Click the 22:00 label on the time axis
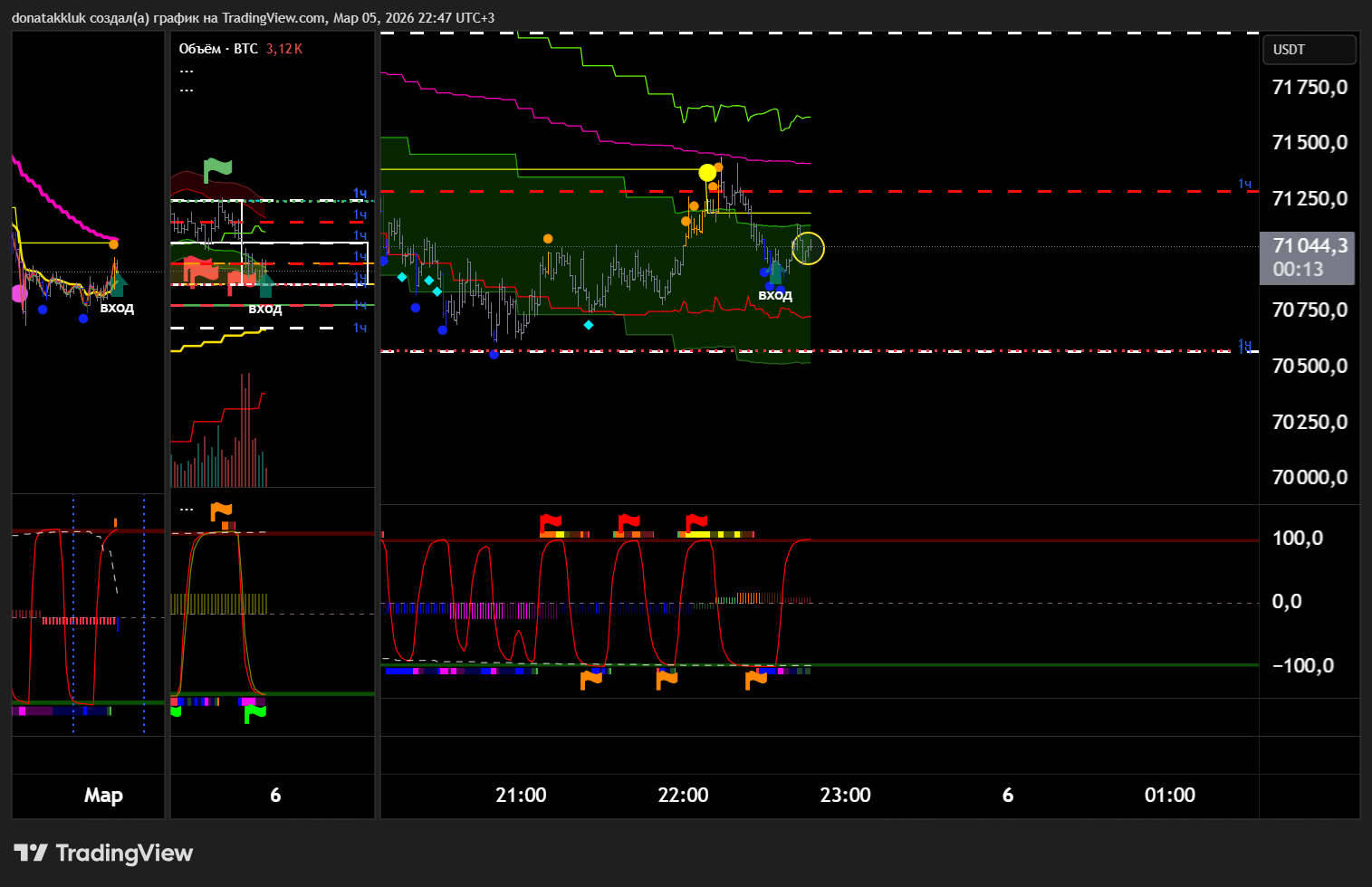 click(683, 796)
